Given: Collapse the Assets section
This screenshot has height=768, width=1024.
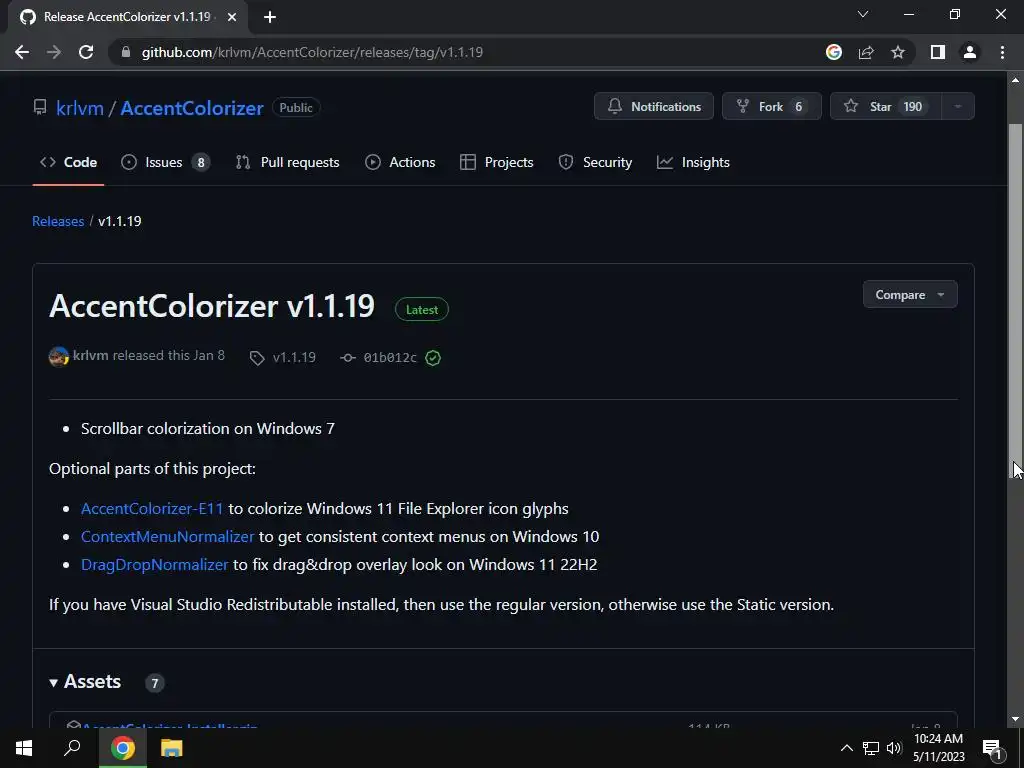Looking at the screenshot, I should (x=85, y=682).
